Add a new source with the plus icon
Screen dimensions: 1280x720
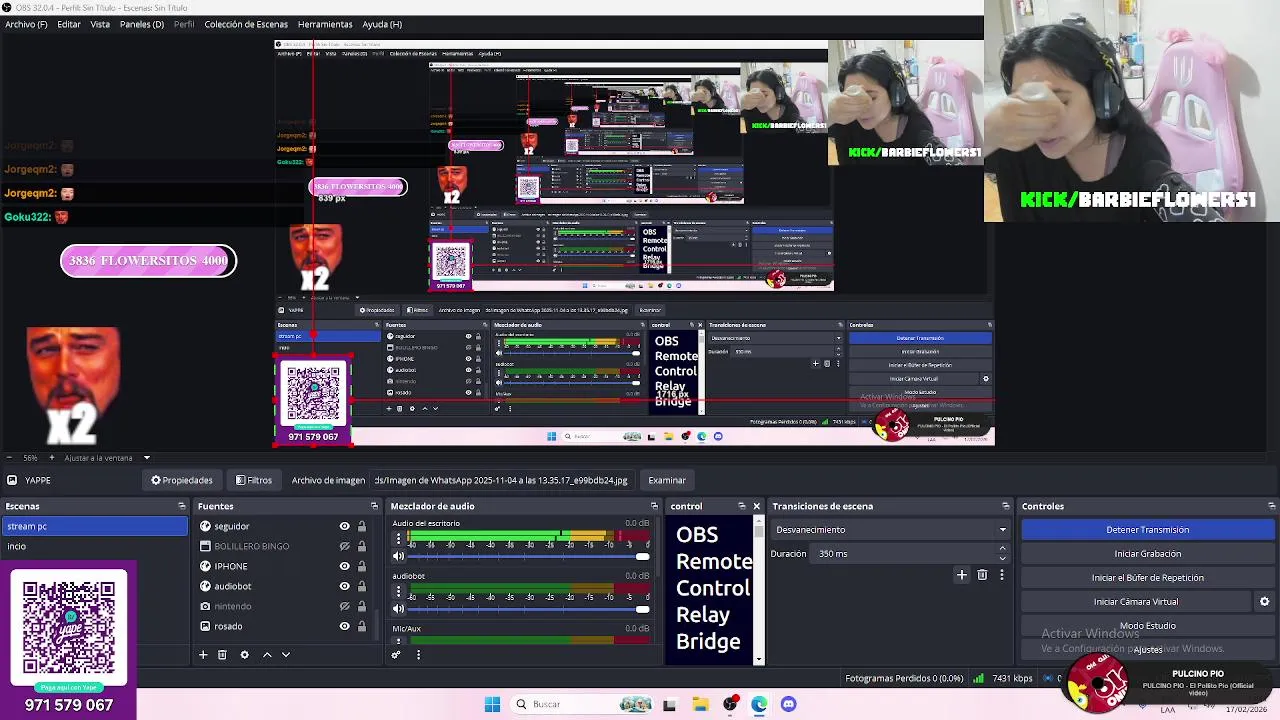(203, 655)
